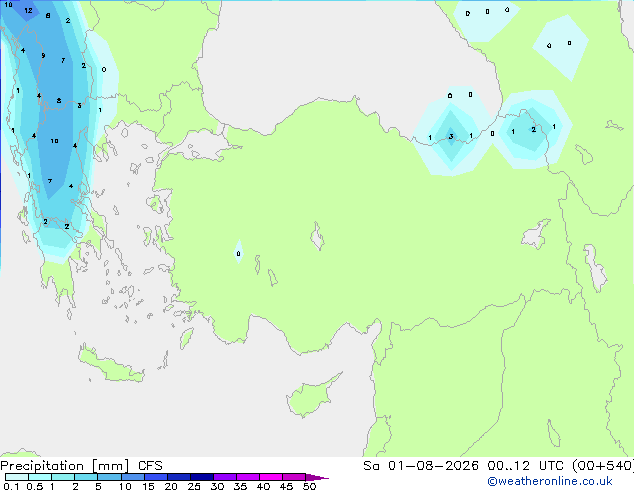Click the '12' precipitation value on the map
This screenshot has width=634, height=490.
28,11
